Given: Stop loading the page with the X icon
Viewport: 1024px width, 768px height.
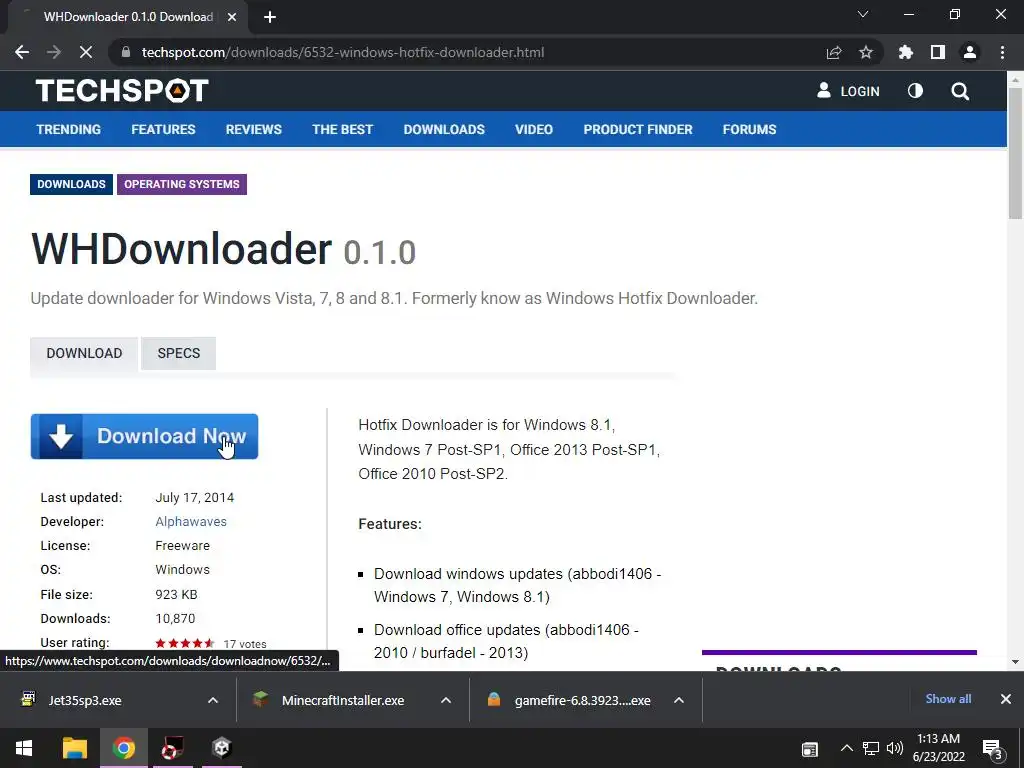Looking at the screenshot, I should point(86,52).
